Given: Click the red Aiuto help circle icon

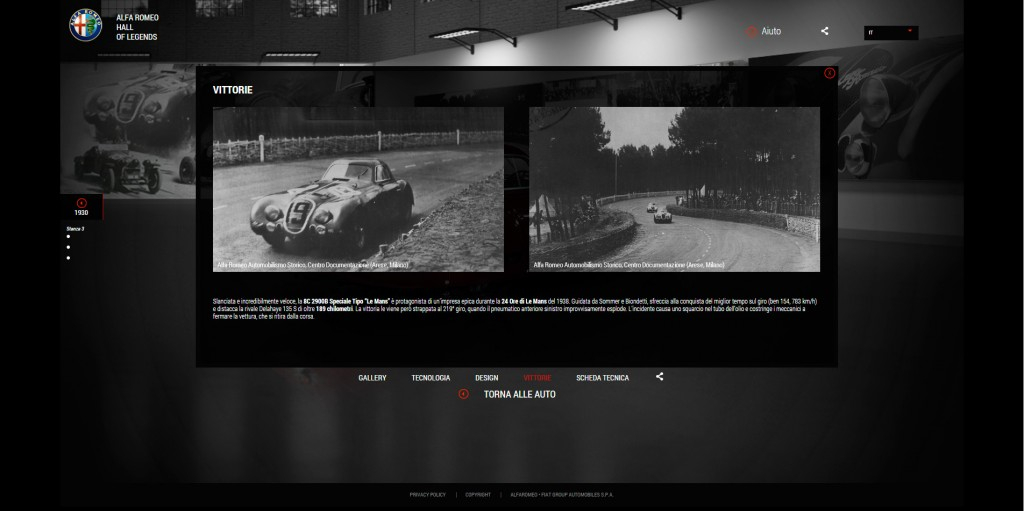Looking at the screenshot, I should 751,31.
